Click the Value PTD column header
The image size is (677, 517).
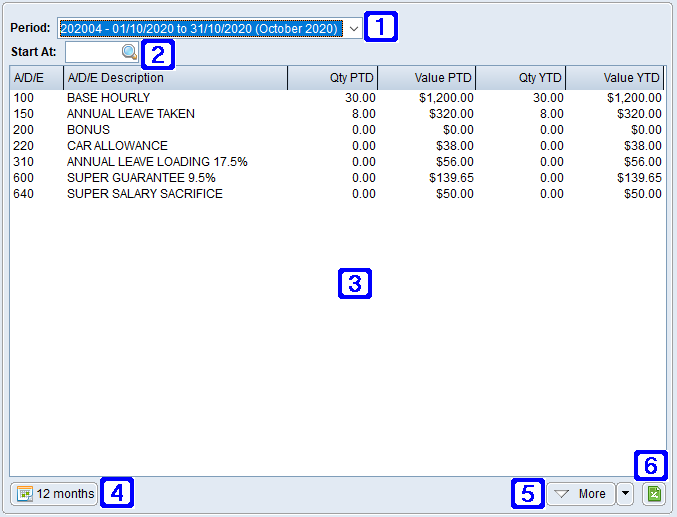(427, 78)
